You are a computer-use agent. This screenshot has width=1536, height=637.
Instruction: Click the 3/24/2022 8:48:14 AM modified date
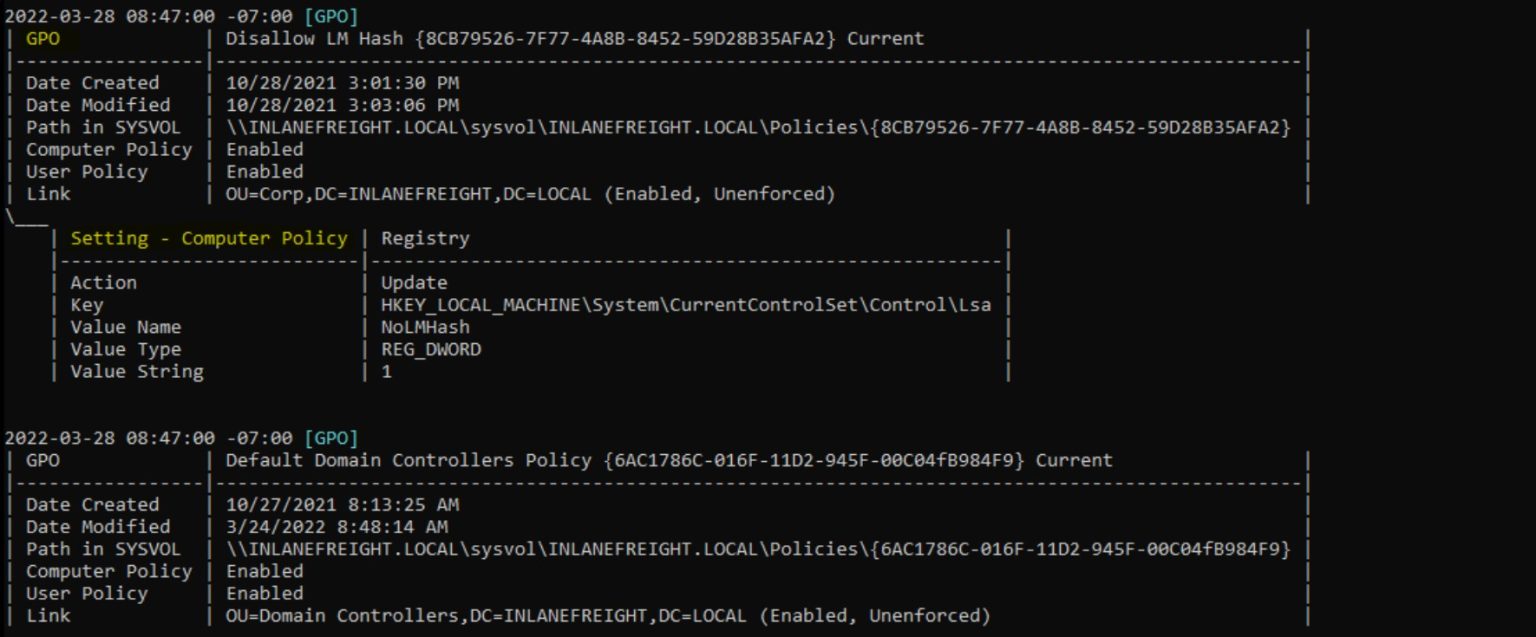point(337,527)
